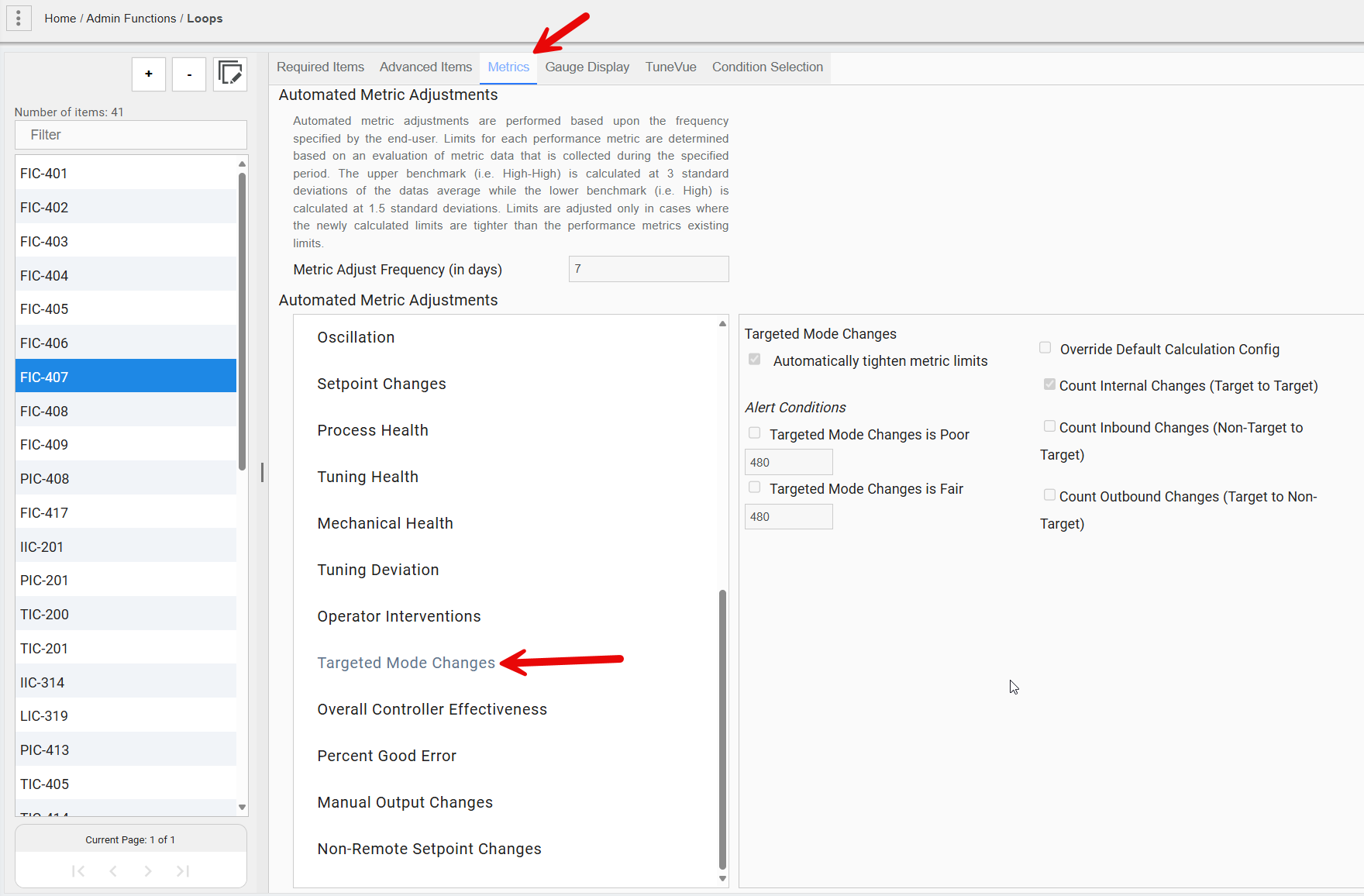Select the Metrics tab
Screen dimensions: 1364x896
pos(508,67)
